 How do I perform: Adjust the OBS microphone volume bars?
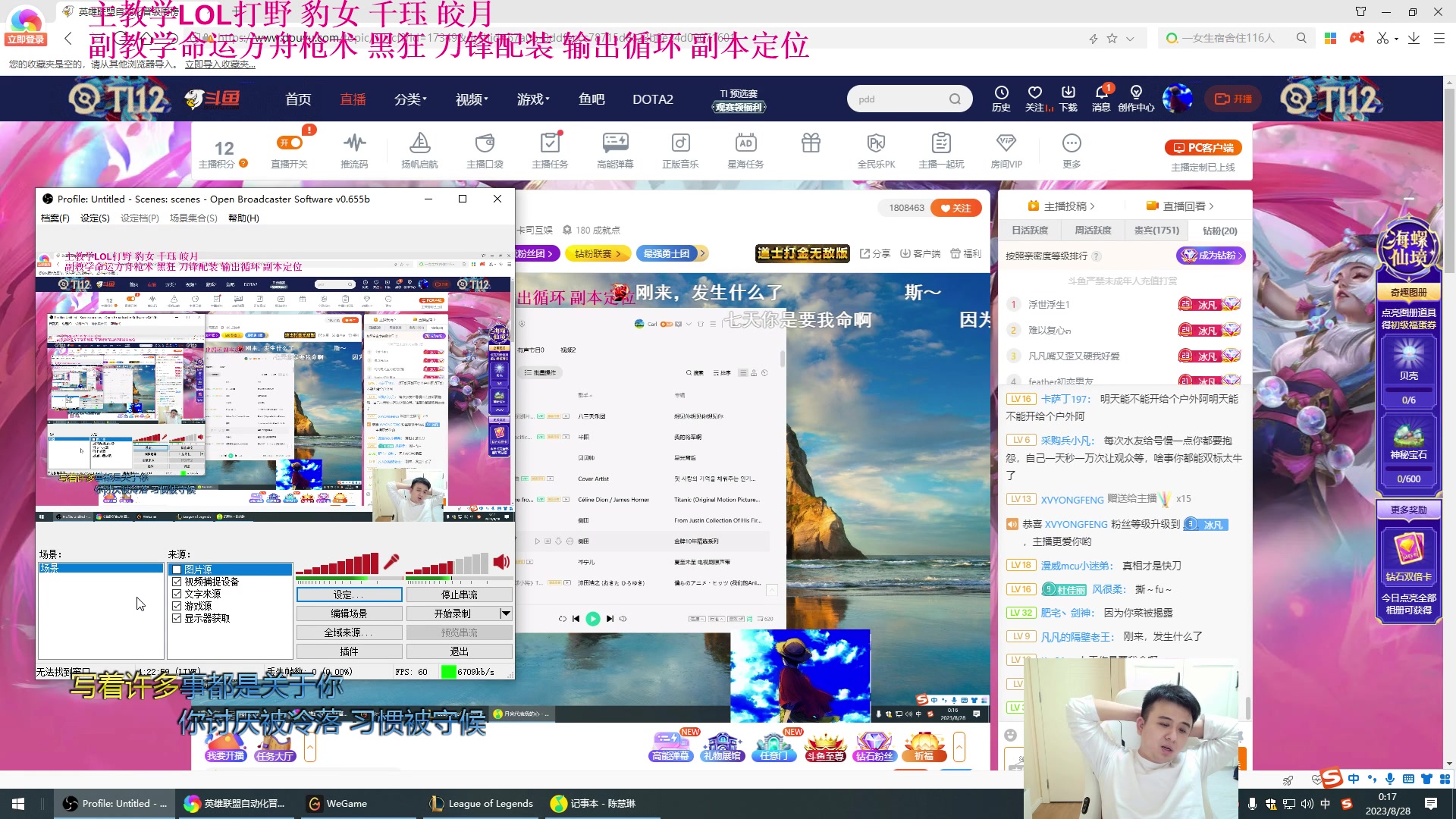click(337, 563)
